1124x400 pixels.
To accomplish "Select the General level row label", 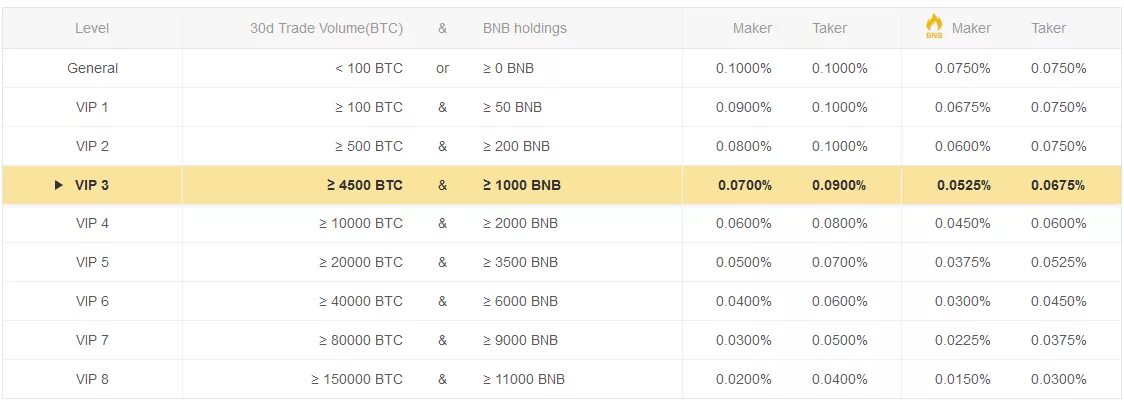I will (92, 69).
